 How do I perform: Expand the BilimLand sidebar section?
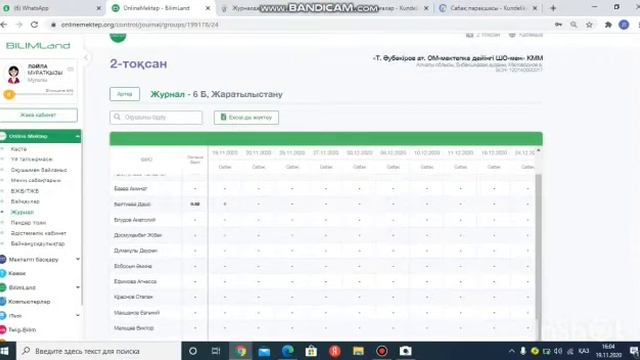coord(78,287)
